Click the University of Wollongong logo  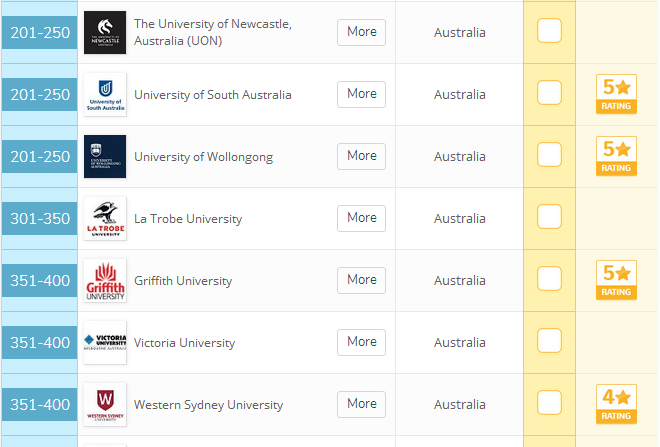[105, 156]
